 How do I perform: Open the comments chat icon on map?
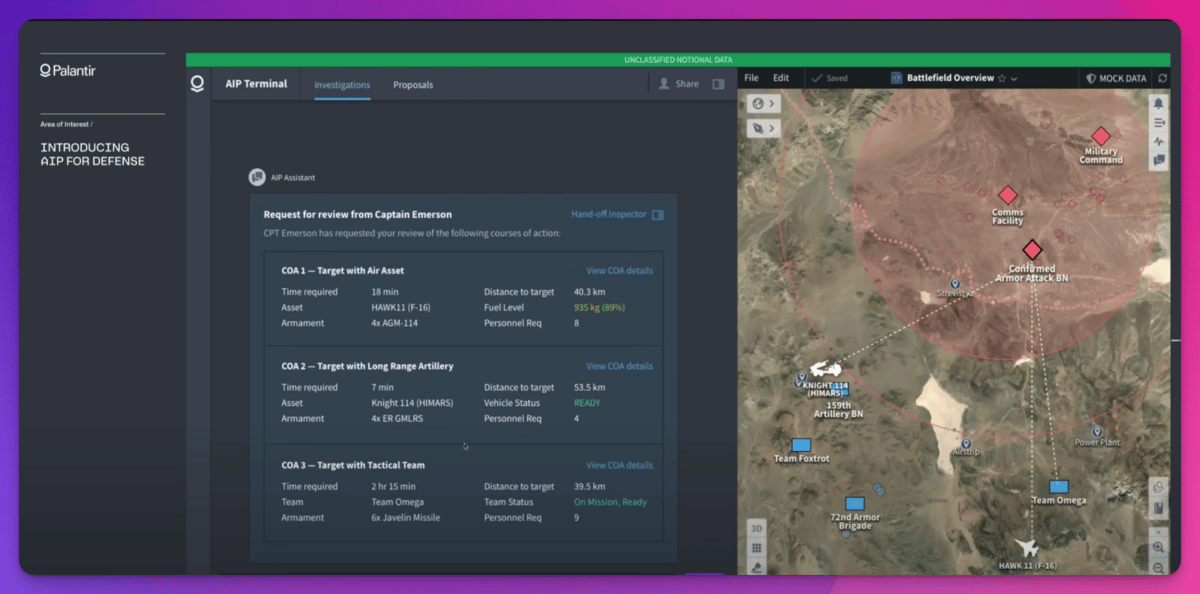coord(1159,160)
